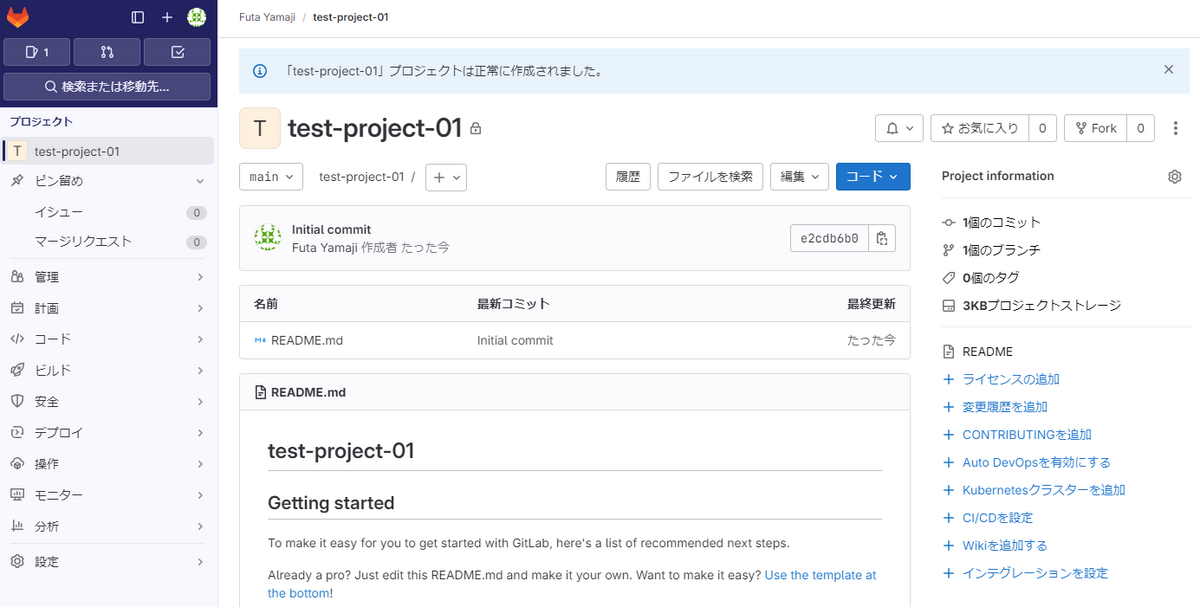This screenshot has width=1200, height=607.
Task: Copy the commit SHA with clipboard icon
Action: click(882, 238)
